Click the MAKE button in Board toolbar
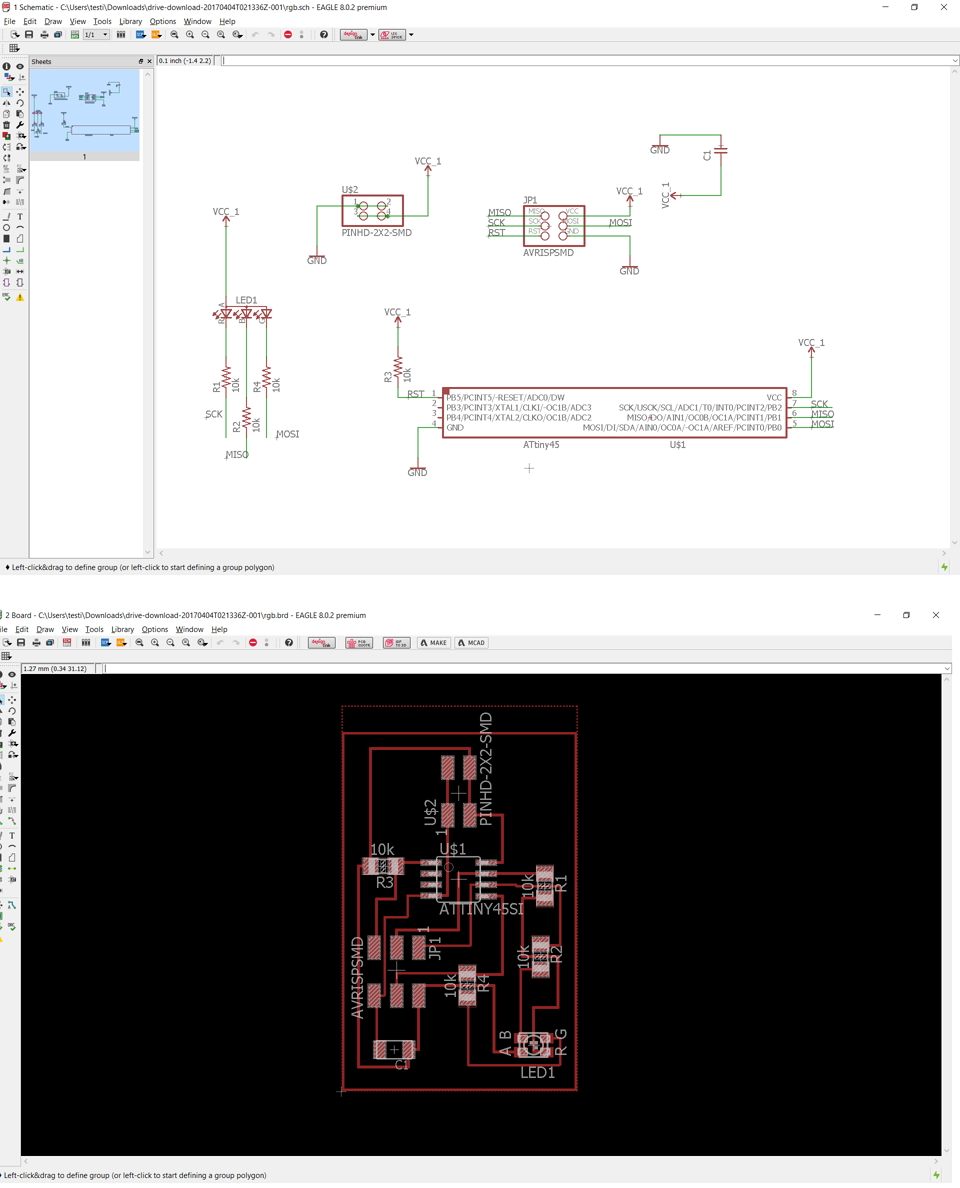The image size is (960, 1188). pos(433,642)
